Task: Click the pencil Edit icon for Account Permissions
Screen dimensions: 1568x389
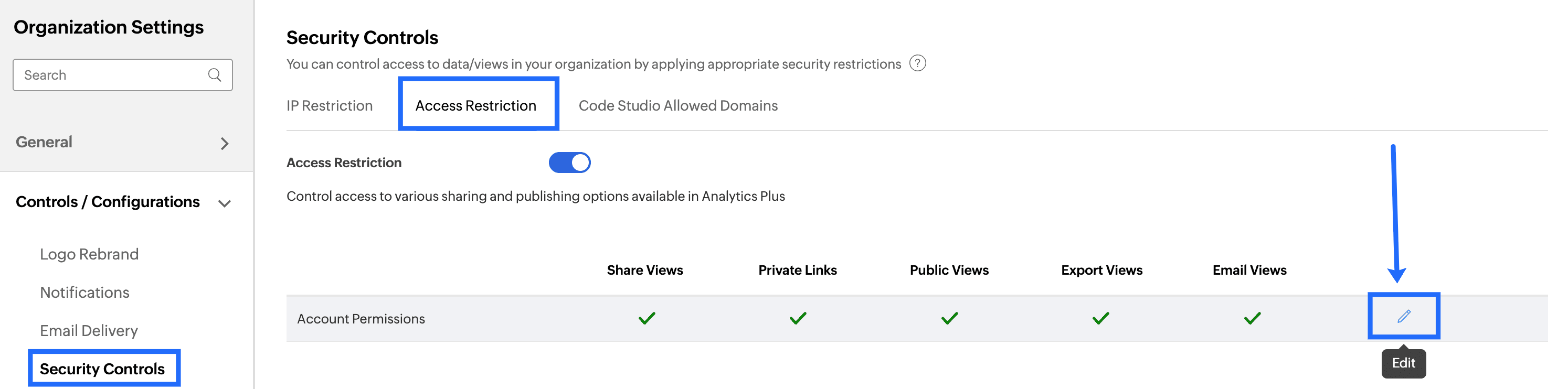Action: (1404, 316)
